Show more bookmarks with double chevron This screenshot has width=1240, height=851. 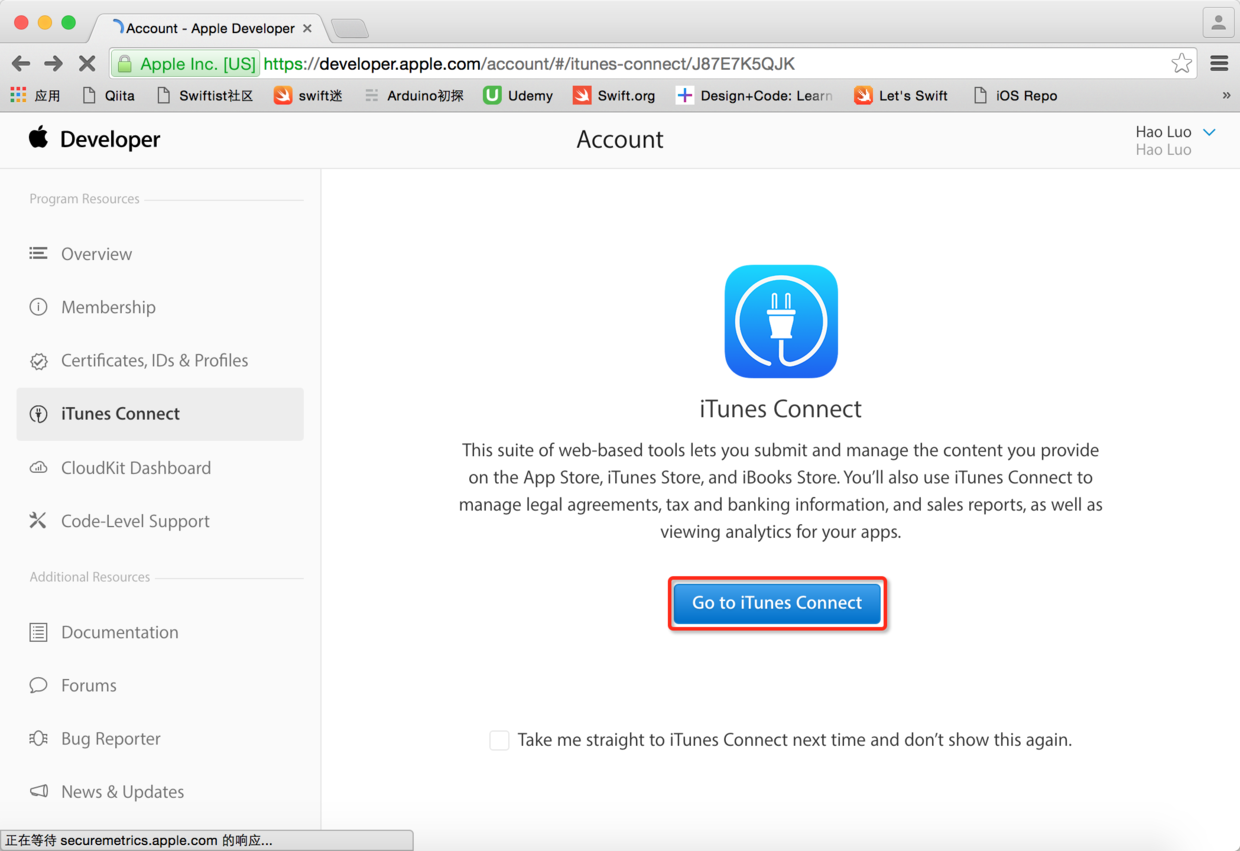click(1226, 96)
